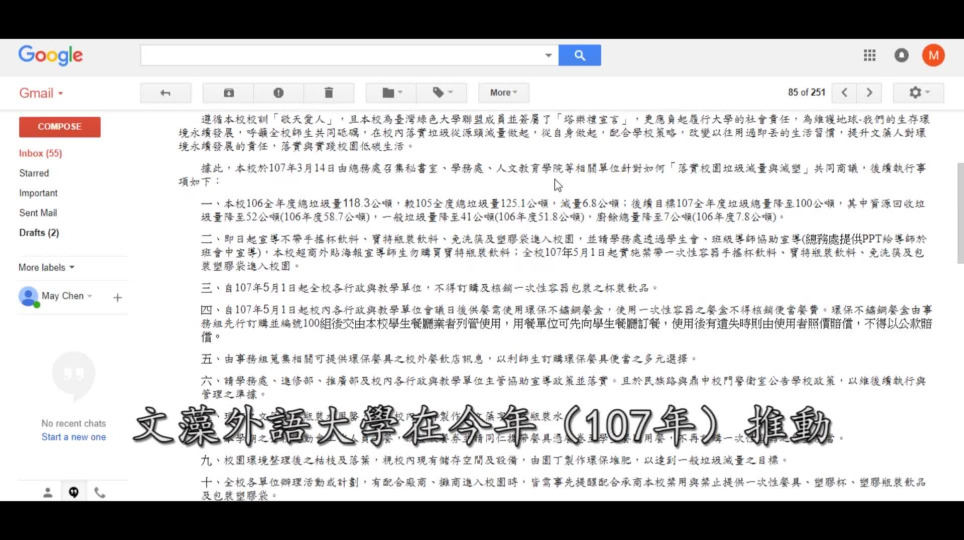
Task: Expand the More actions dropdown
Action: [505, 93]
